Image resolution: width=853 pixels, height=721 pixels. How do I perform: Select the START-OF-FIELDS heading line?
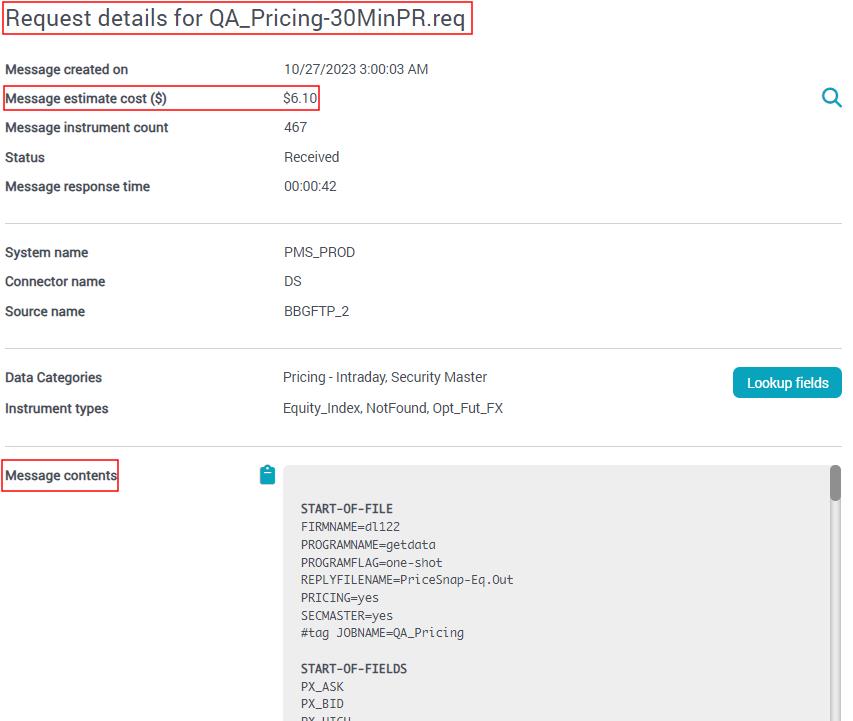tap(354, 668)
